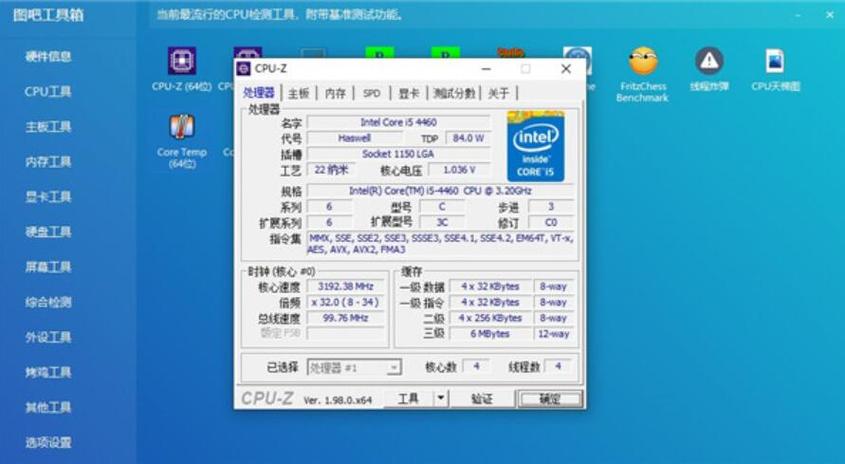Minimize the CPU-Z window
This screenshot has height=464, width=845.
(486, 69)
